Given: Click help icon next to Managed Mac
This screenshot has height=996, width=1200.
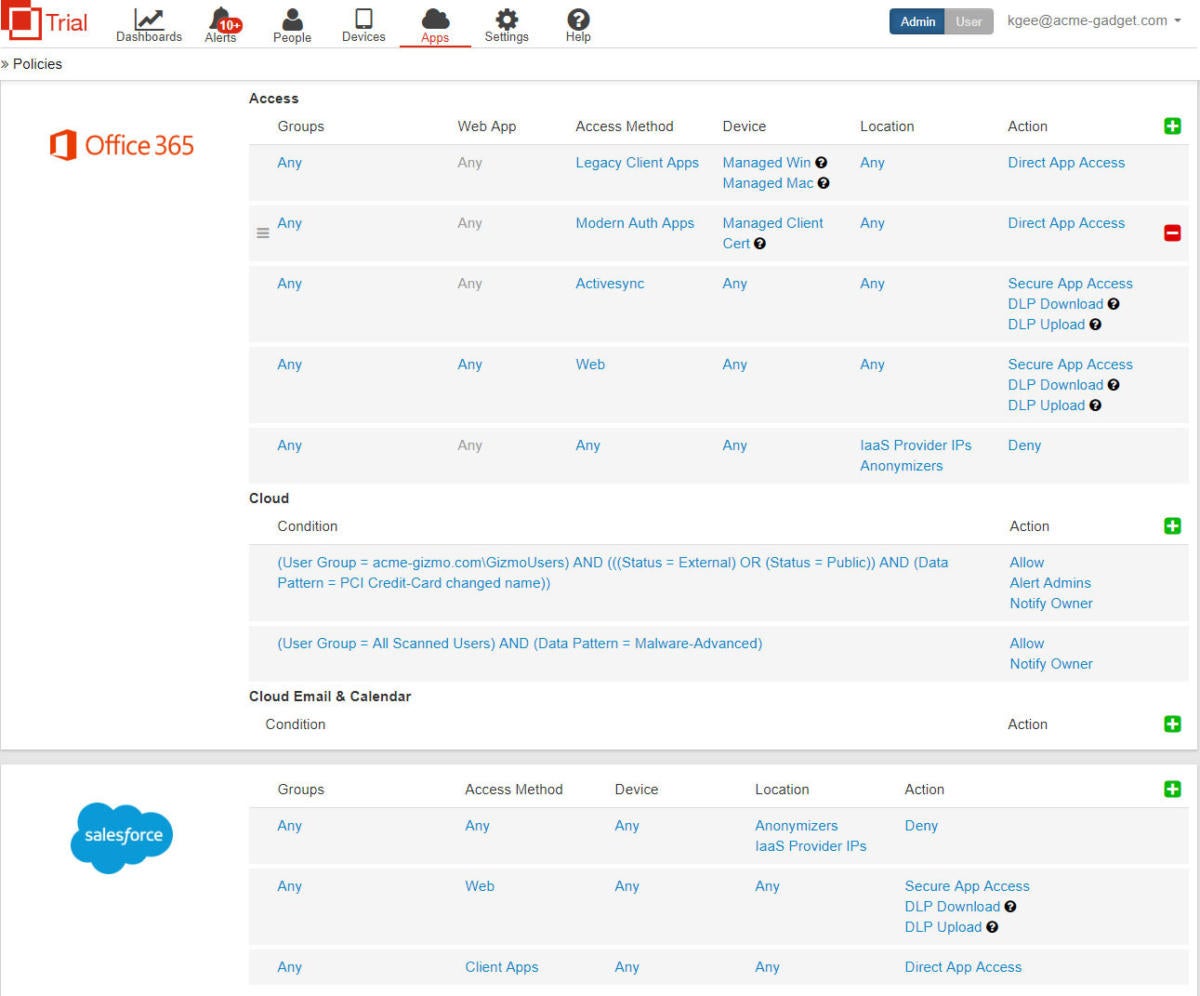Looking at the screenshot, I should click(x=824, y=183).
